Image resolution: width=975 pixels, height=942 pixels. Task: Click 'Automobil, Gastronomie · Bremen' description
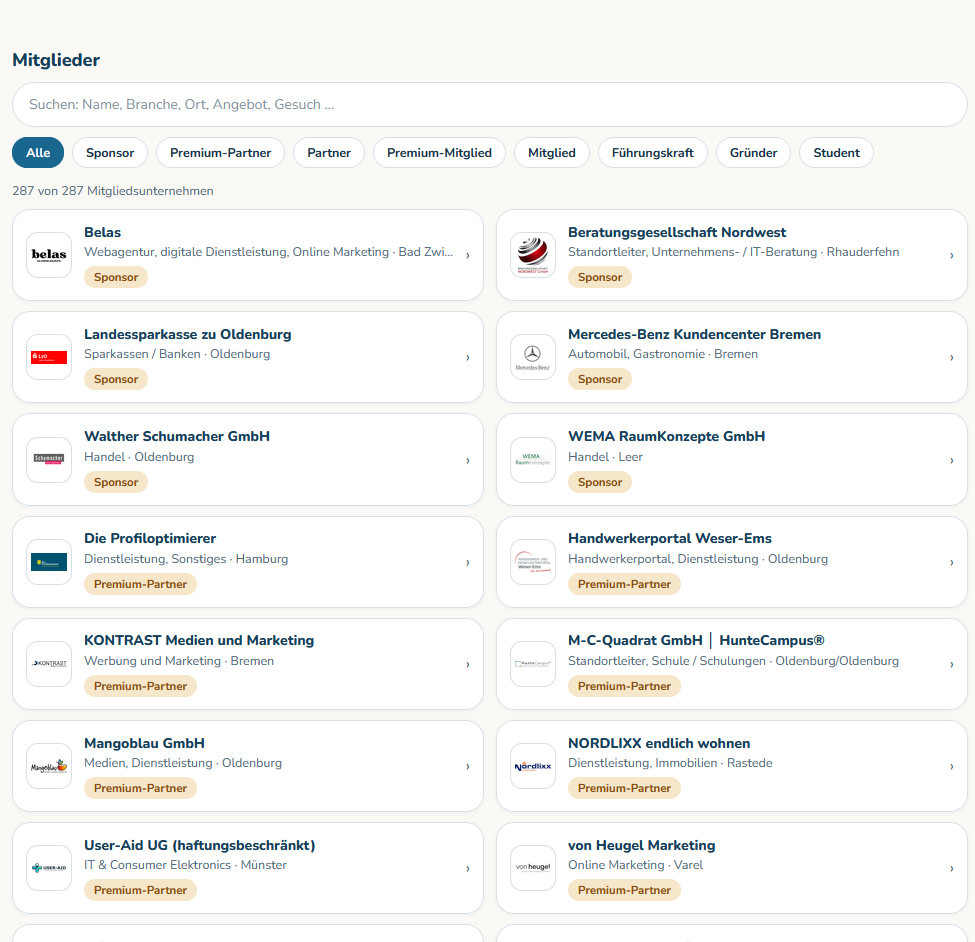[663, 354]
